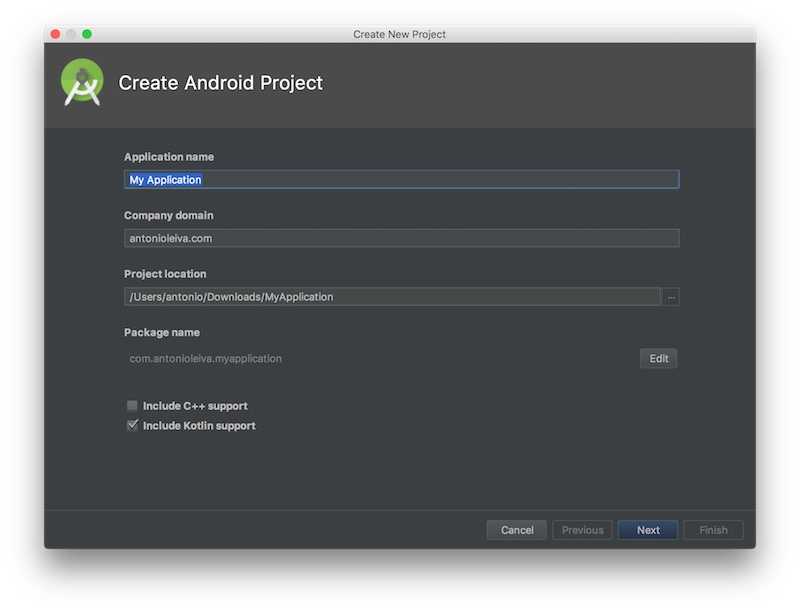Image resolution: width=800 pixels, height=612 pixels.
Task: Close the Create New Project window
Action: [x=56, y=34]
